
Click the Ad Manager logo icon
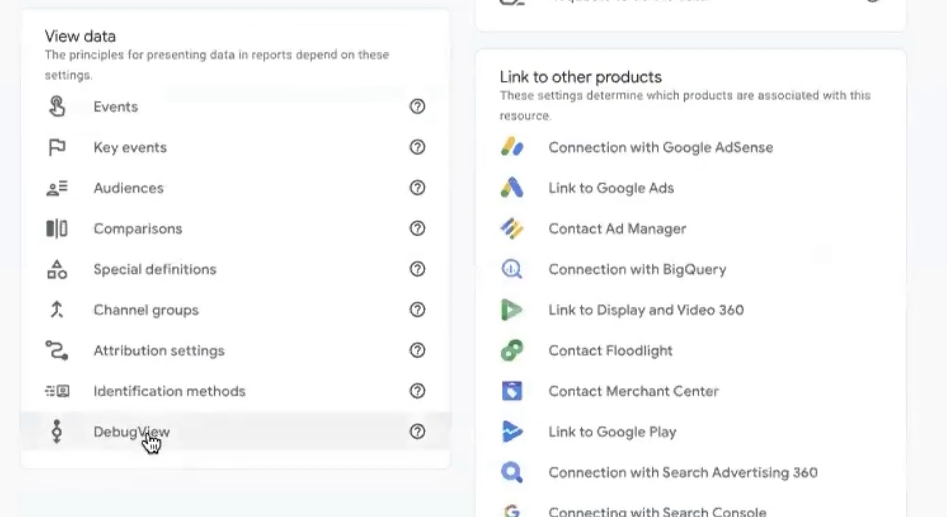pos(512,228)
